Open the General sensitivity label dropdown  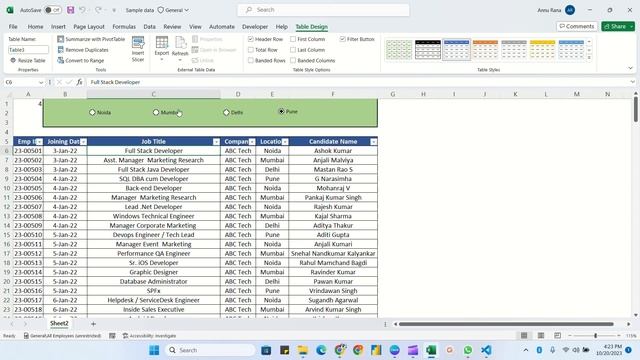(x=174, y=10)
